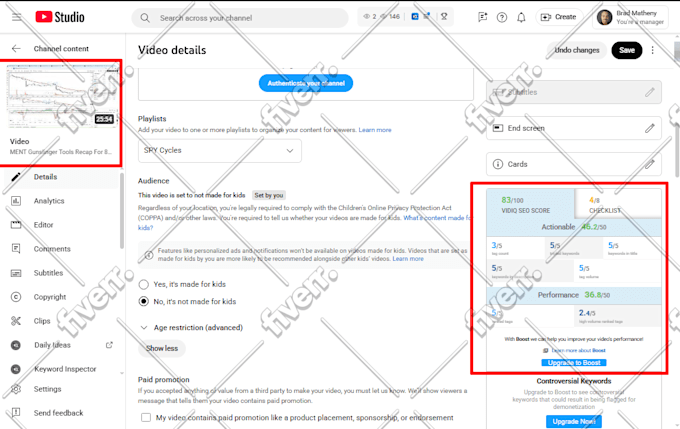
Task: Open the notifications bell
Action: [x=521, y=17]
